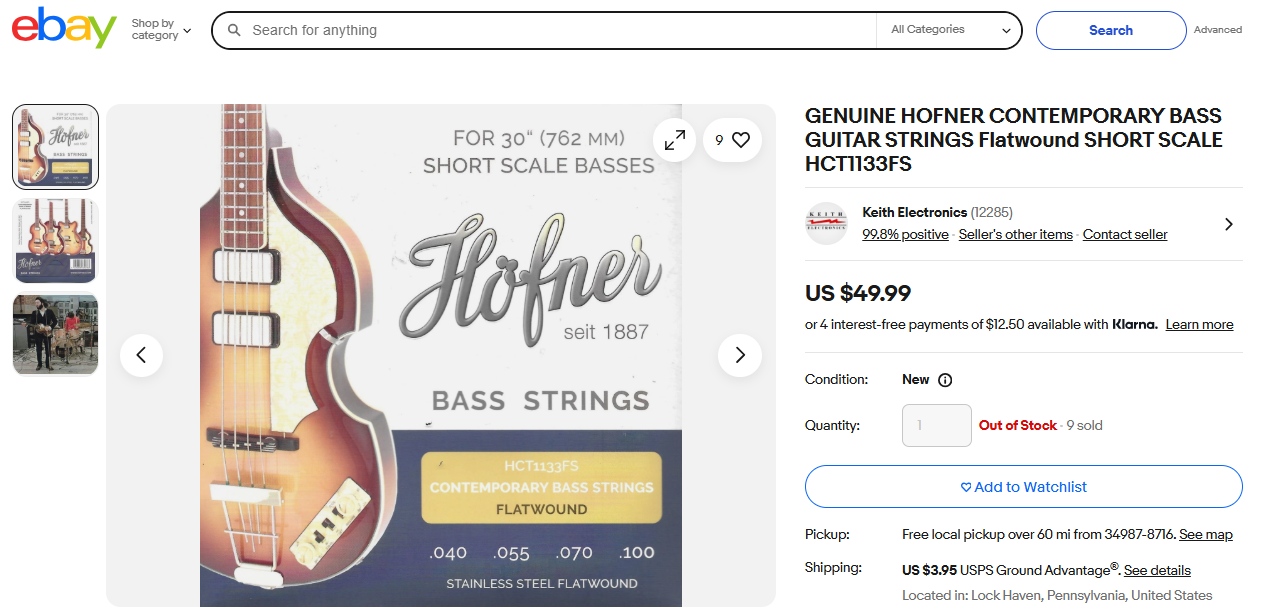Expand the image to full view
This screenshot has height=613, width=1266.
(675, 140)
